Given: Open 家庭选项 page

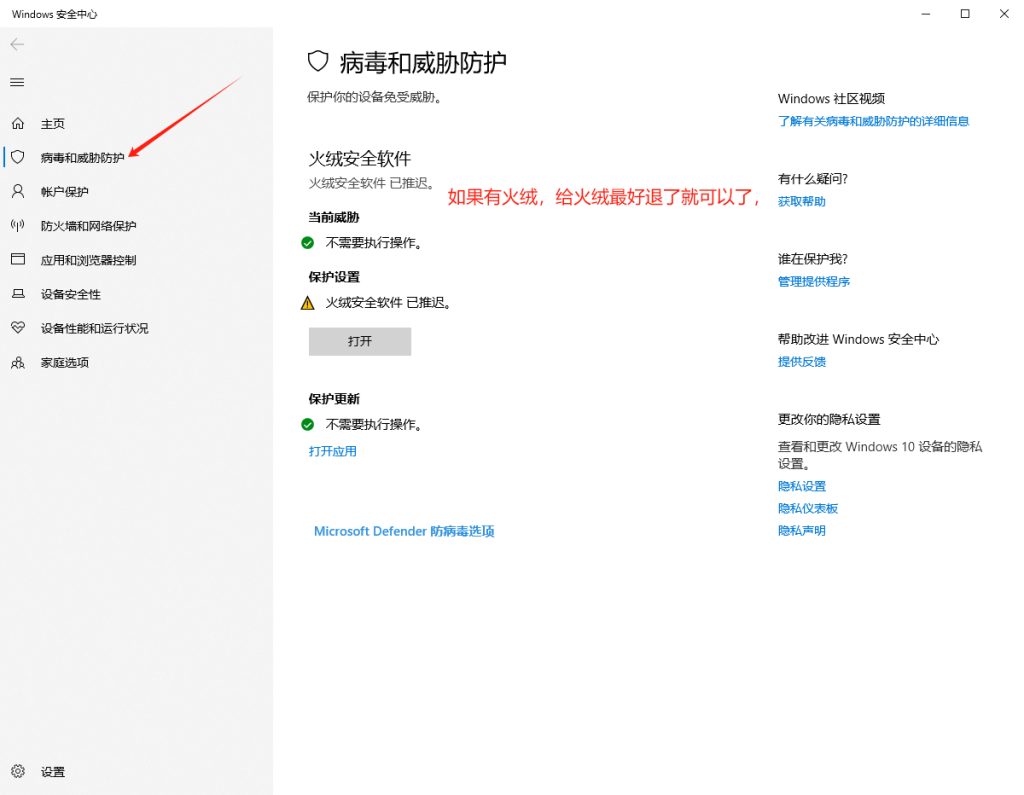Looking at the screenshot, I should (65, 363).
